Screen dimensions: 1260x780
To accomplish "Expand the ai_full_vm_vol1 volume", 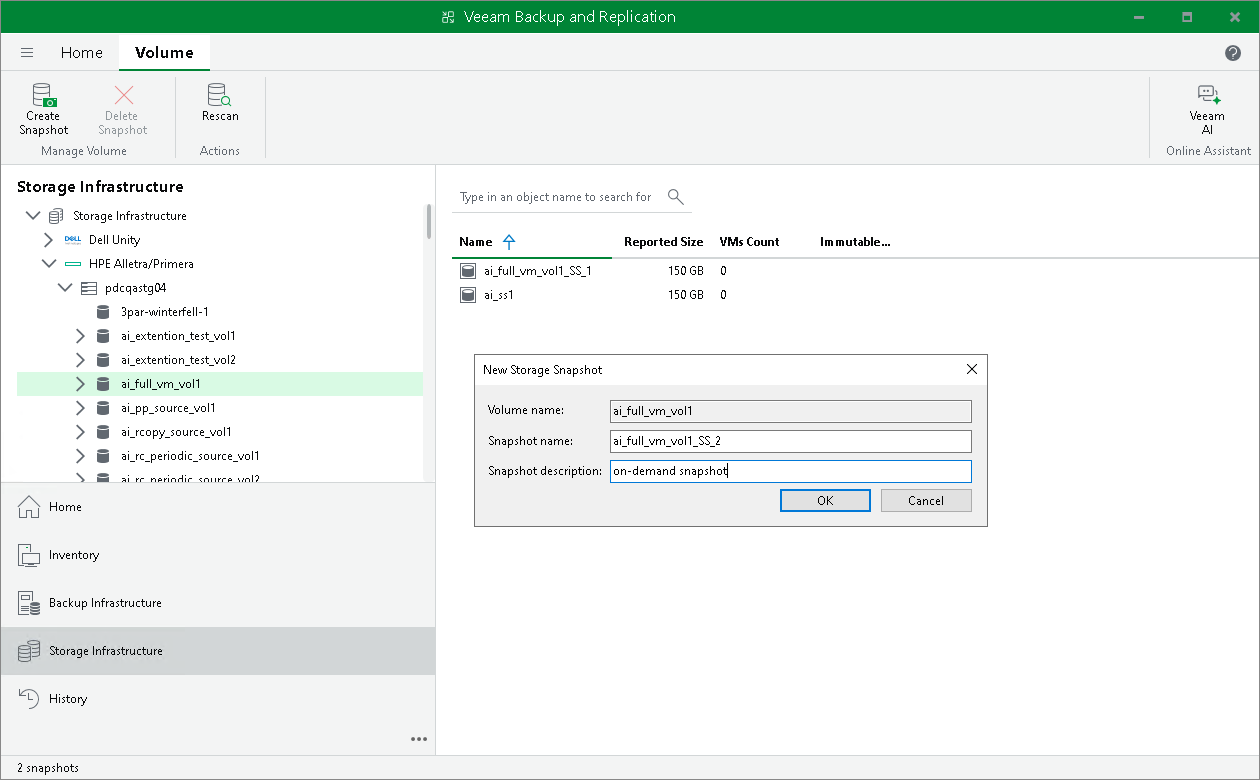I will pyautogui.click(x=81, y=384).
